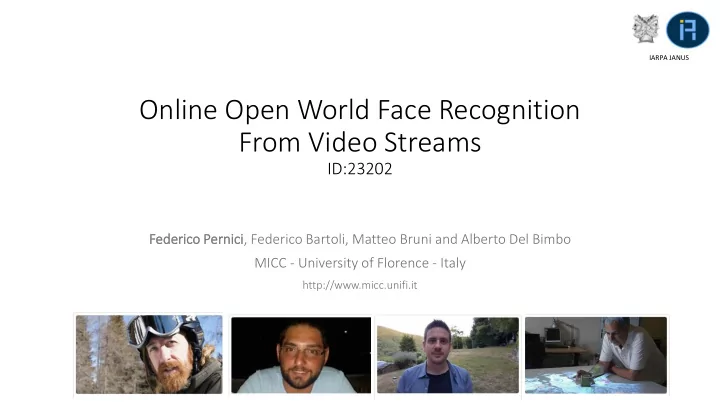Image resolution: width=720 pixels, height=405 pixels.
Task: Click the author name 'Matteo Bruni'
Action: coord(392,239)
